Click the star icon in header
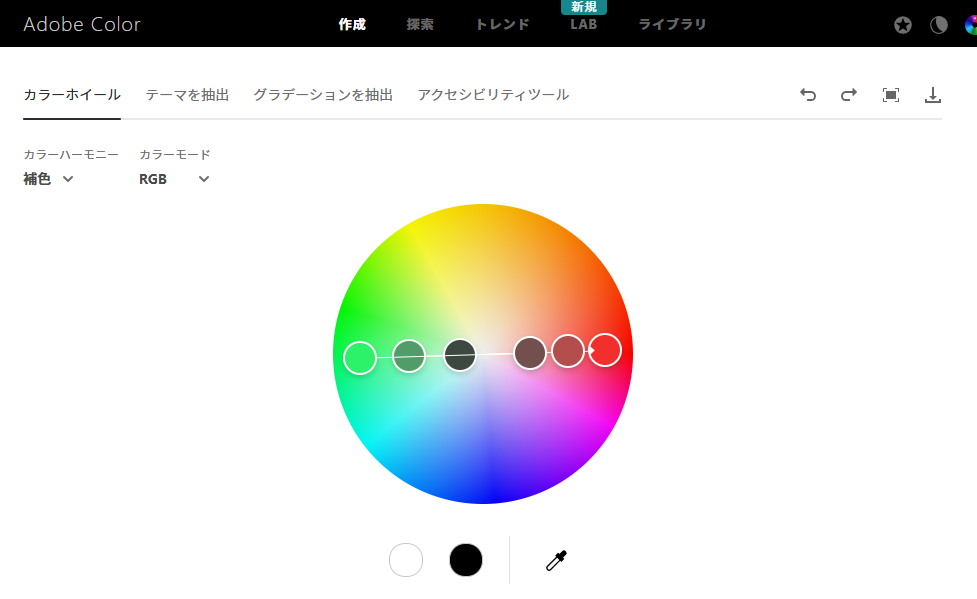The image size is (977, 599). [x=903, y=25]
